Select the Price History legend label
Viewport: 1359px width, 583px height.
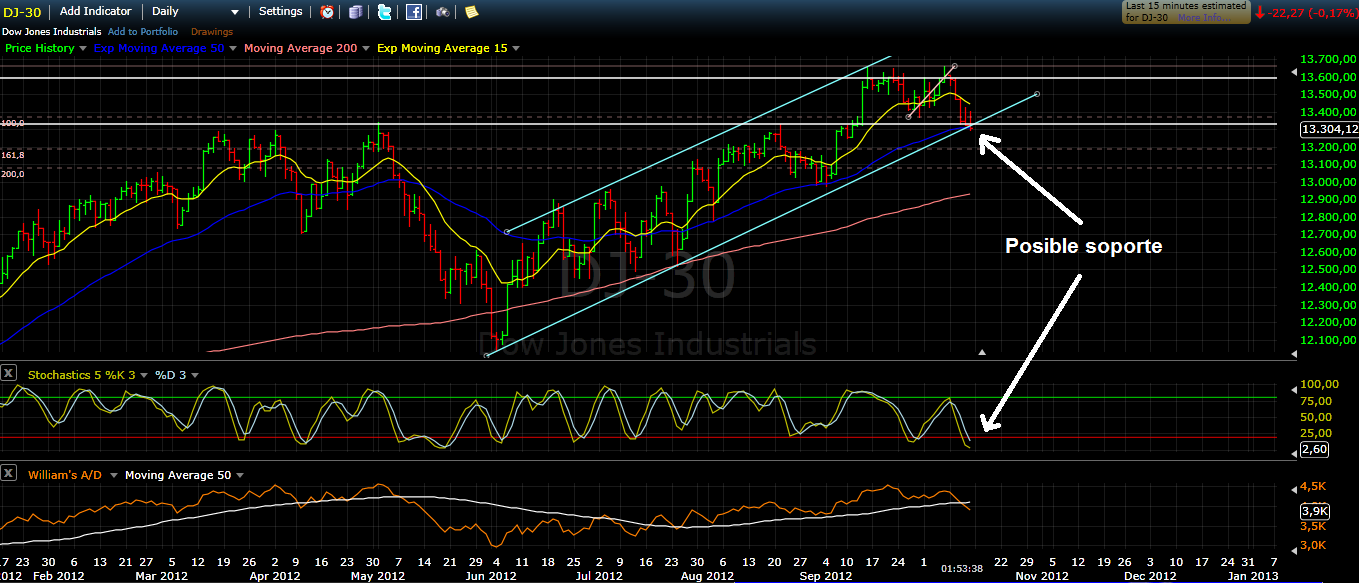pyautogui.click(x=40, y=48)
